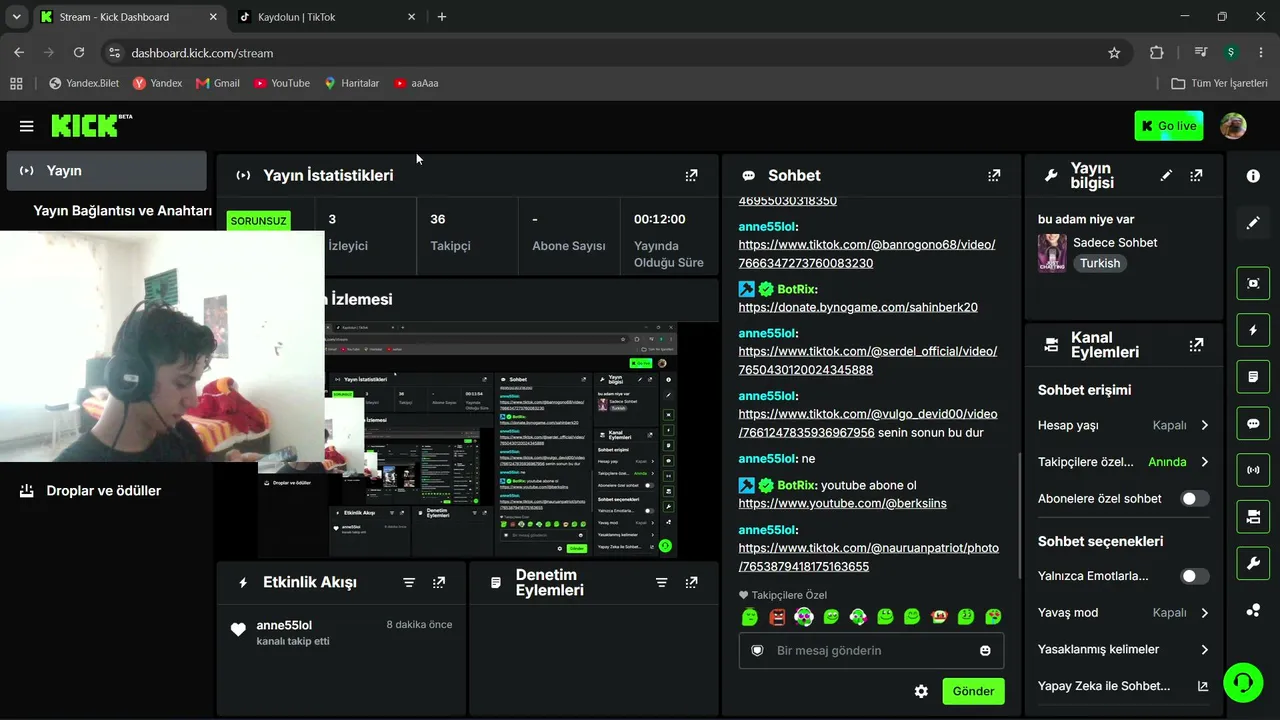Viewport: 1280px width, 720px height.
Task: Click the Gönder send button
Action: (973, 691)
